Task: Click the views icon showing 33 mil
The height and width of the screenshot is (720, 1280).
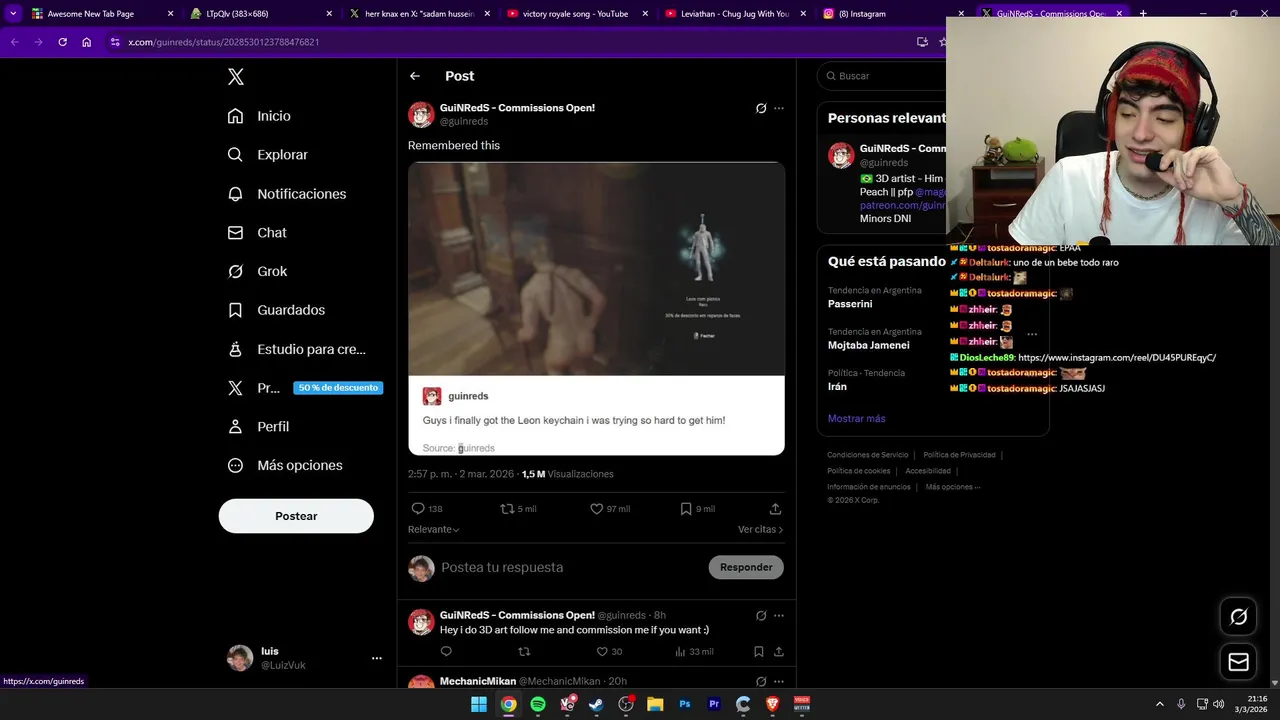Action: [x=680, y=652]
